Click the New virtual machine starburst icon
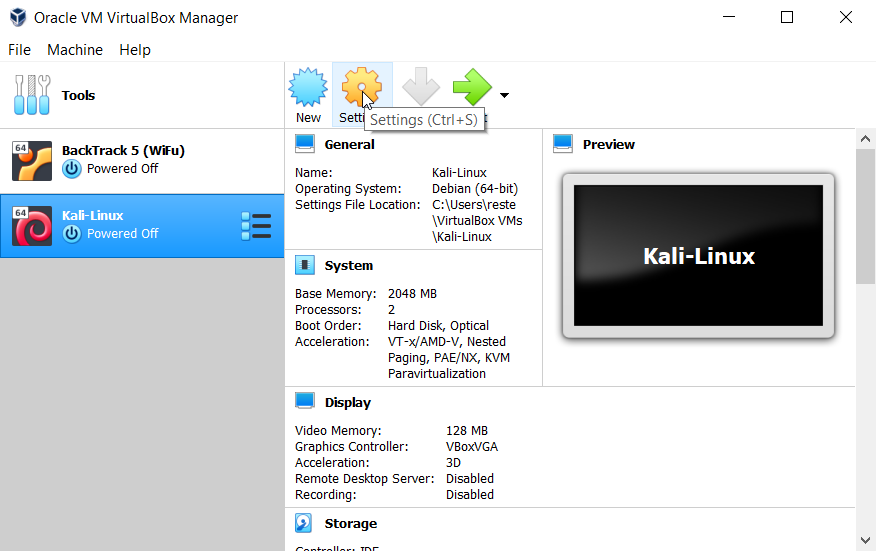 [308, 87]
